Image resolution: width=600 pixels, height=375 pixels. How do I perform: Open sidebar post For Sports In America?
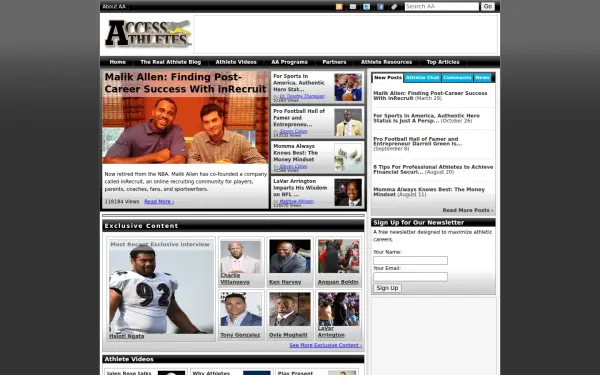426,118
